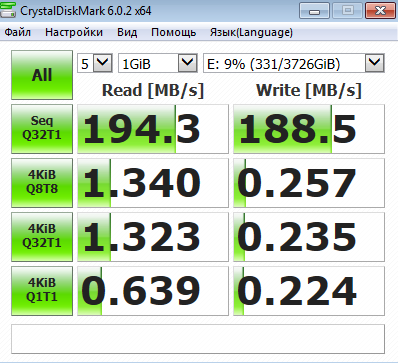Run all benchmarks with the All button

coord(42,75)
